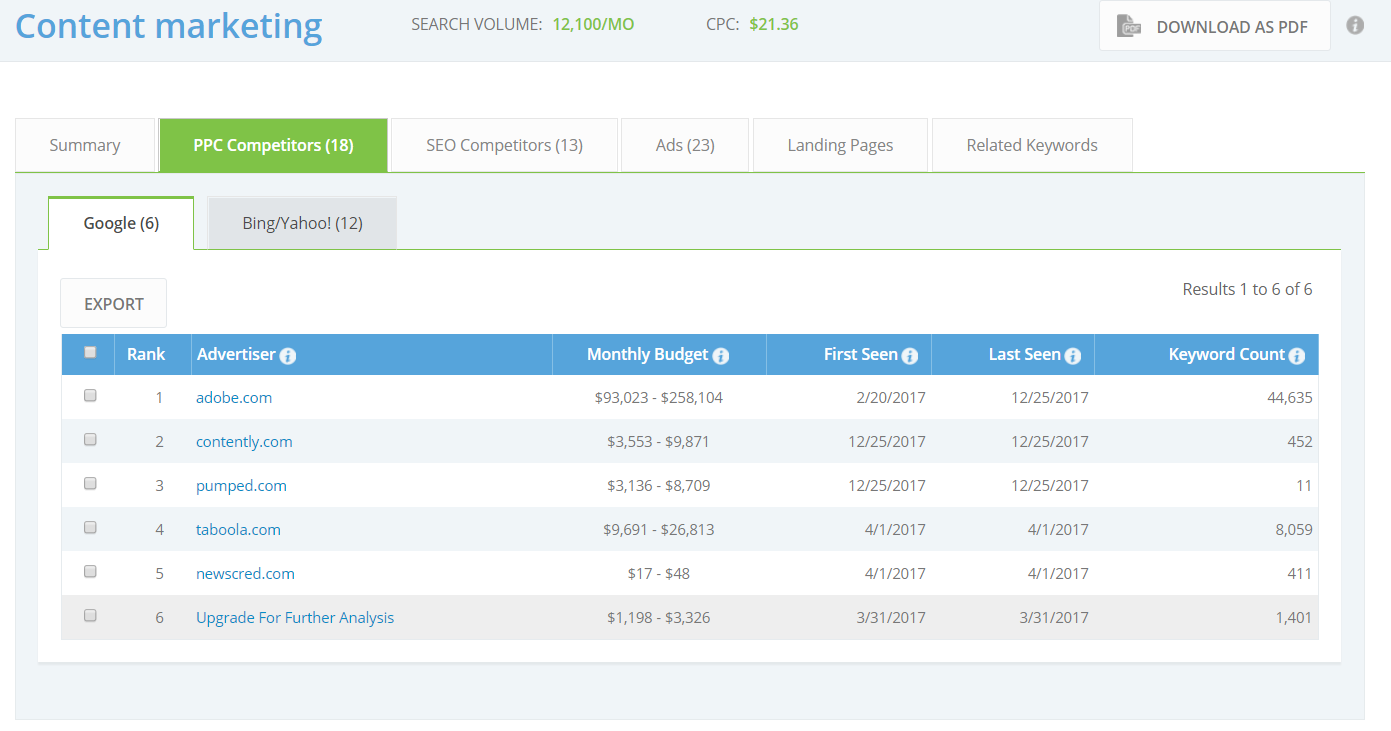This screenshot has height=731, width=1391.
Task: Go to the Ads (23) tab
Action: (x=685, y=146)
